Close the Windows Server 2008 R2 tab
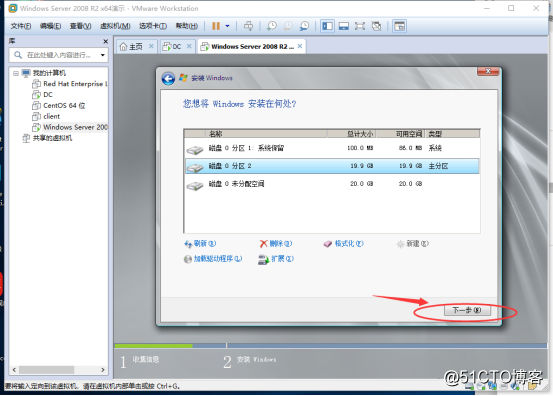The height and width of the screenshot is (396, 553). point(300,46)
